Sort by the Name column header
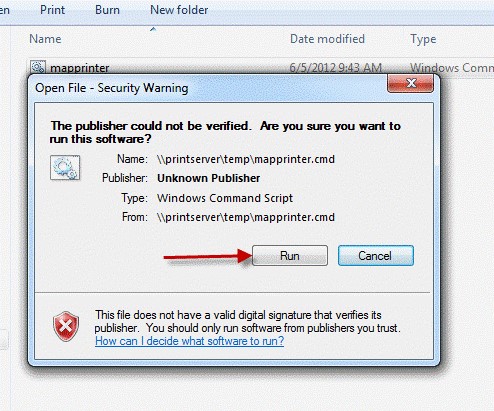494x411 pixels. click(45, 39)
